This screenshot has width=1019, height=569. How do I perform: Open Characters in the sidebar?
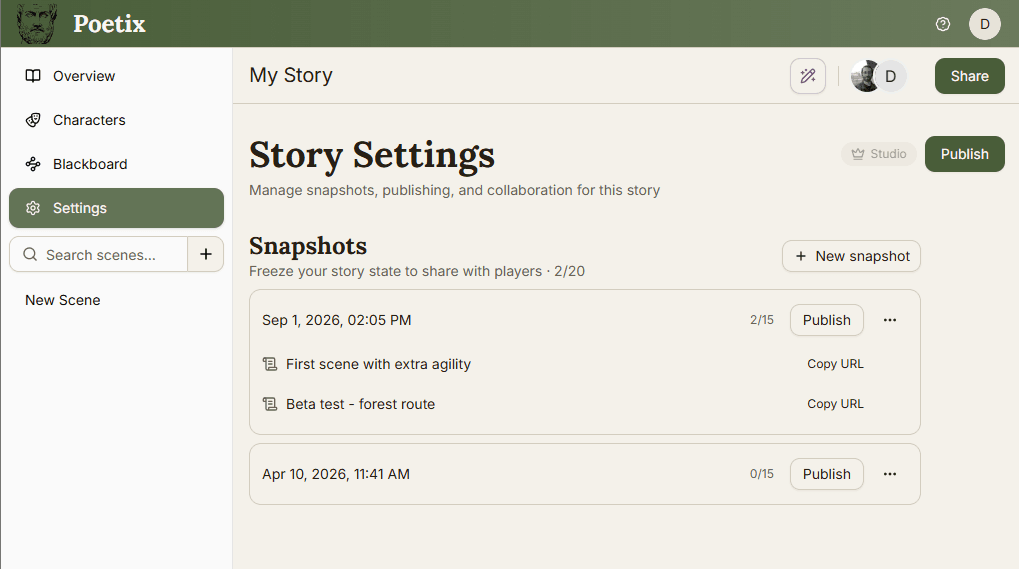pyautogui.click(x=116, y=120)
